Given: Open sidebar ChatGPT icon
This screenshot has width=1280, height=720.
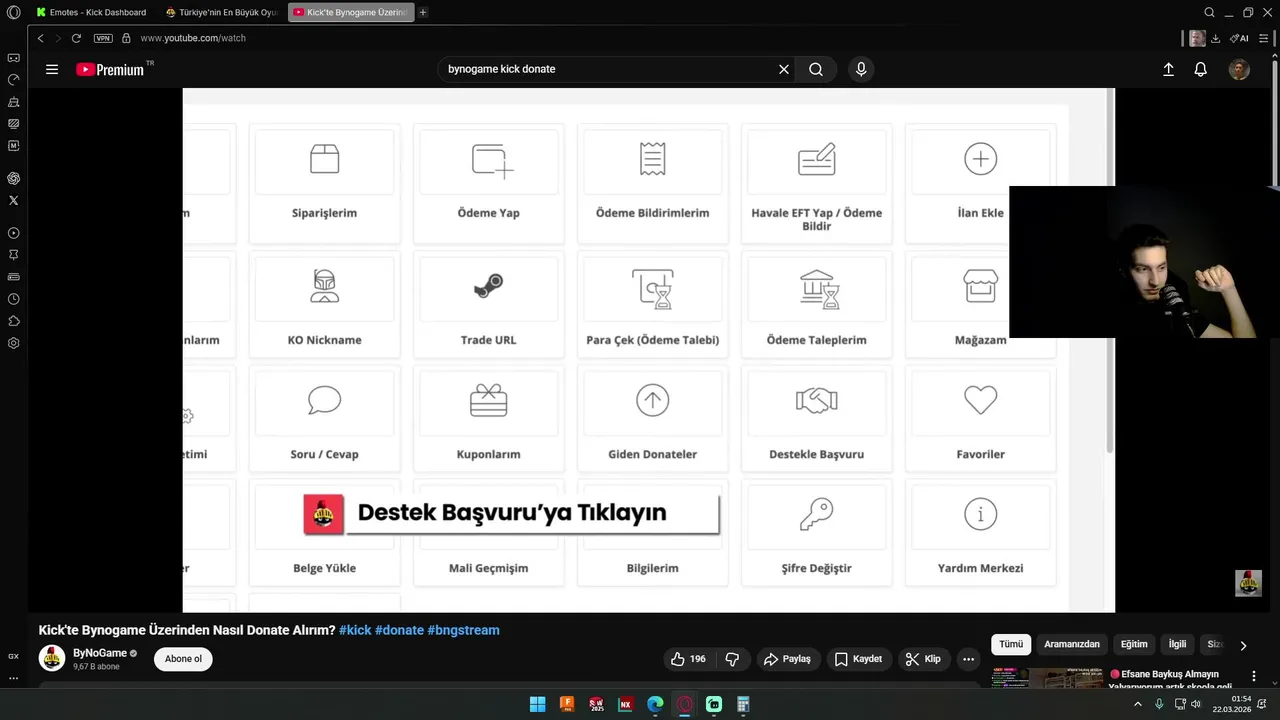Looking at the screenshot, I should [x=13, y=178].
